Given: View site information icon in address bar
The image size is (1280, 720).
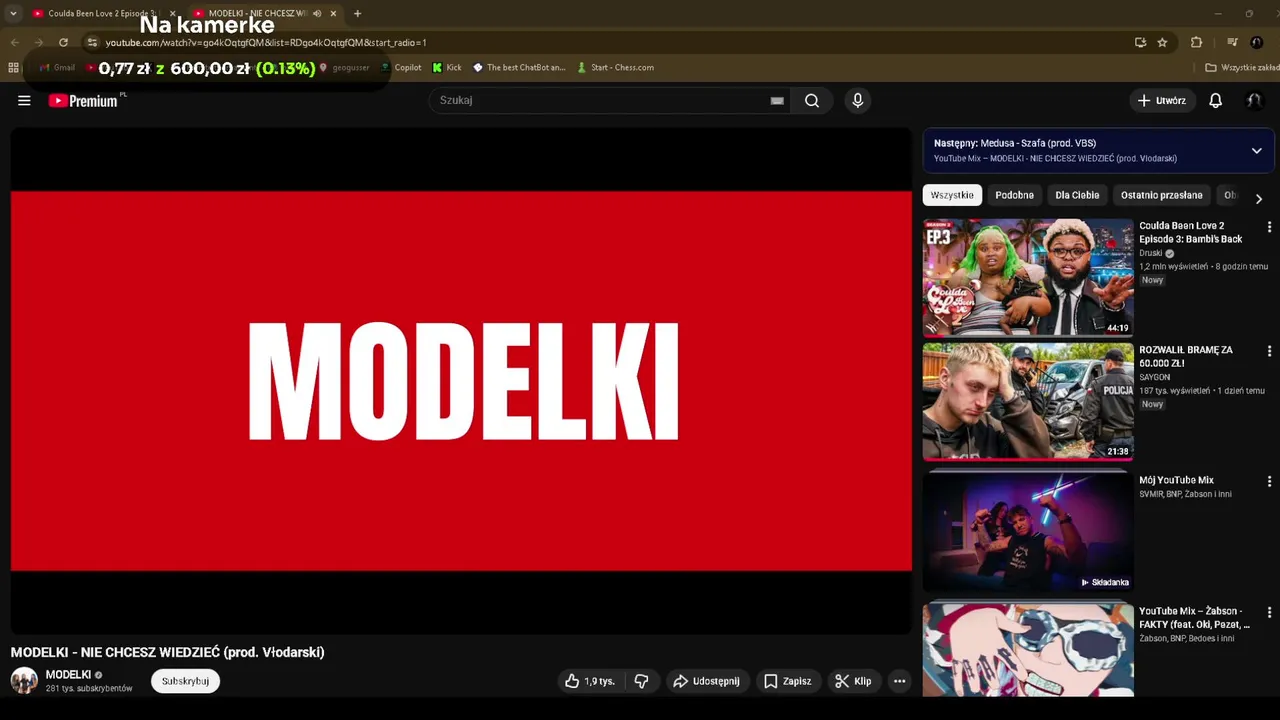Looking at the screenshot, I should 92,42.
